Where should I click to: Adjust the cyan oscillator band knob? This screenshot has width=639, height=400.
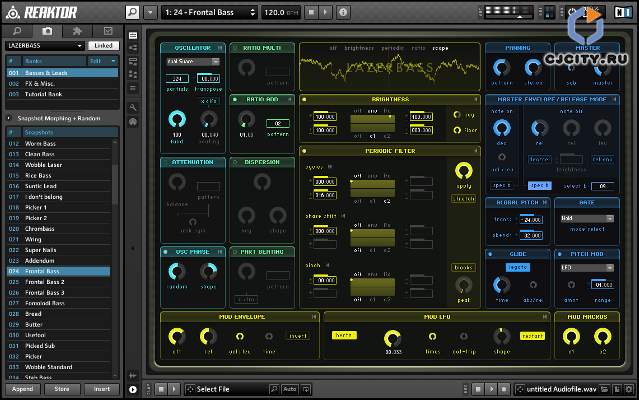pyautogui.click(x=177, y=119)
